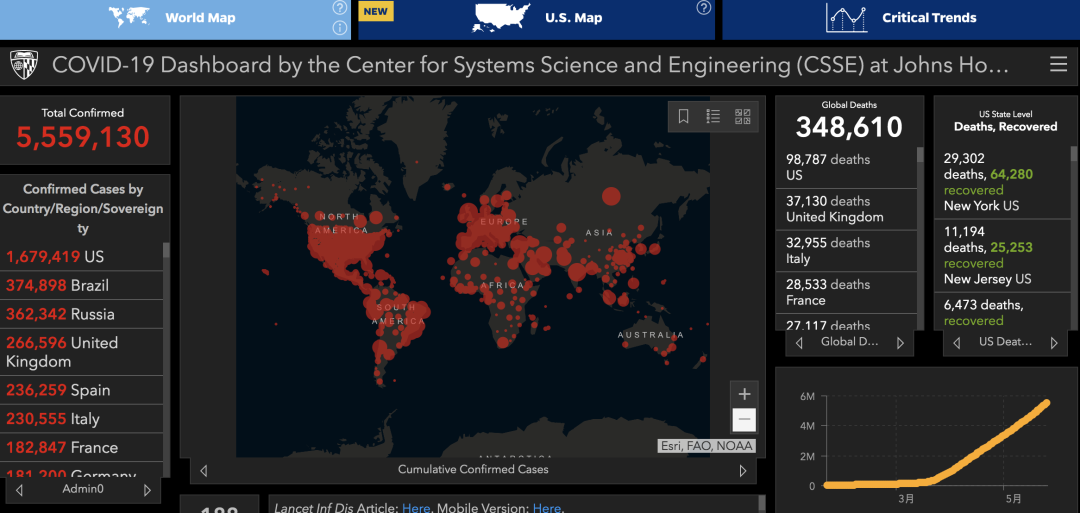Click the help icon on World Map tab
This screenshot has height=513, width=1080.
[x=340, y=8]
